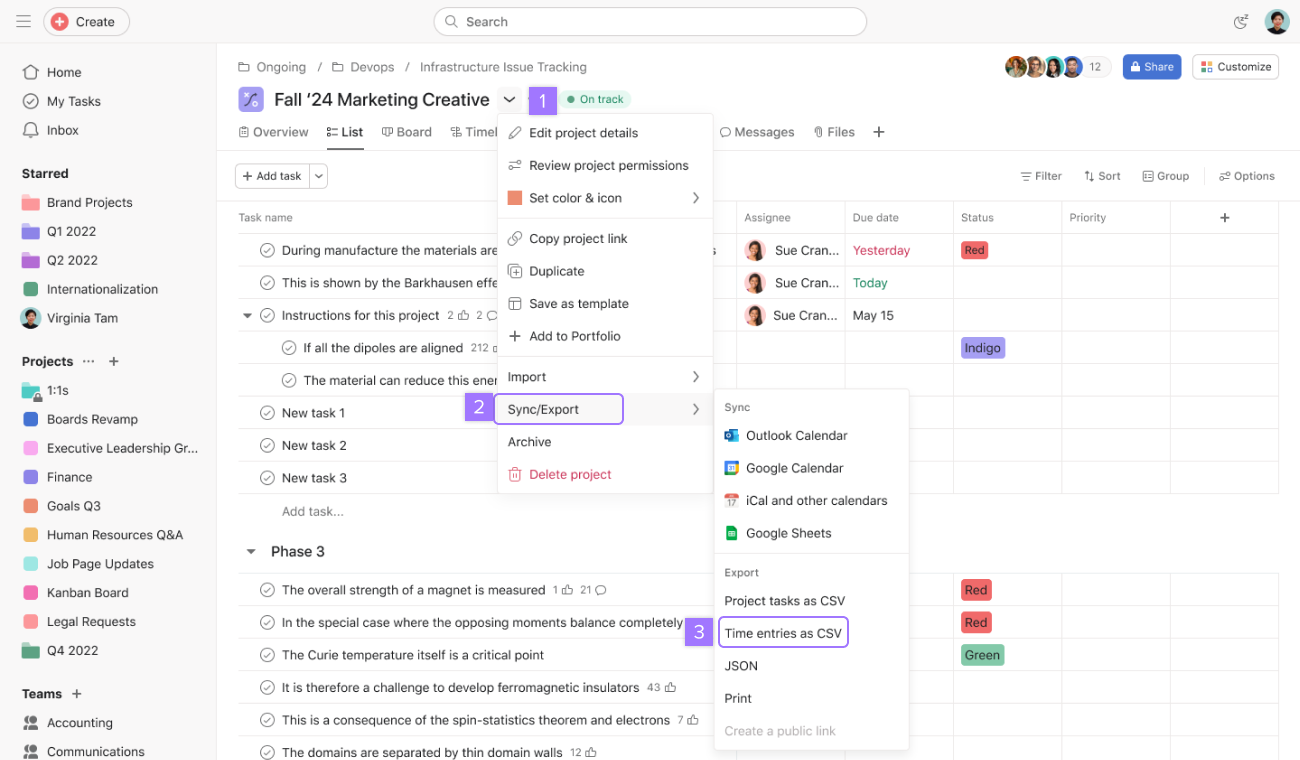This screenshot has width=1300, height=760.
Task: Open the Customize panel
Action: point(1235,66)
